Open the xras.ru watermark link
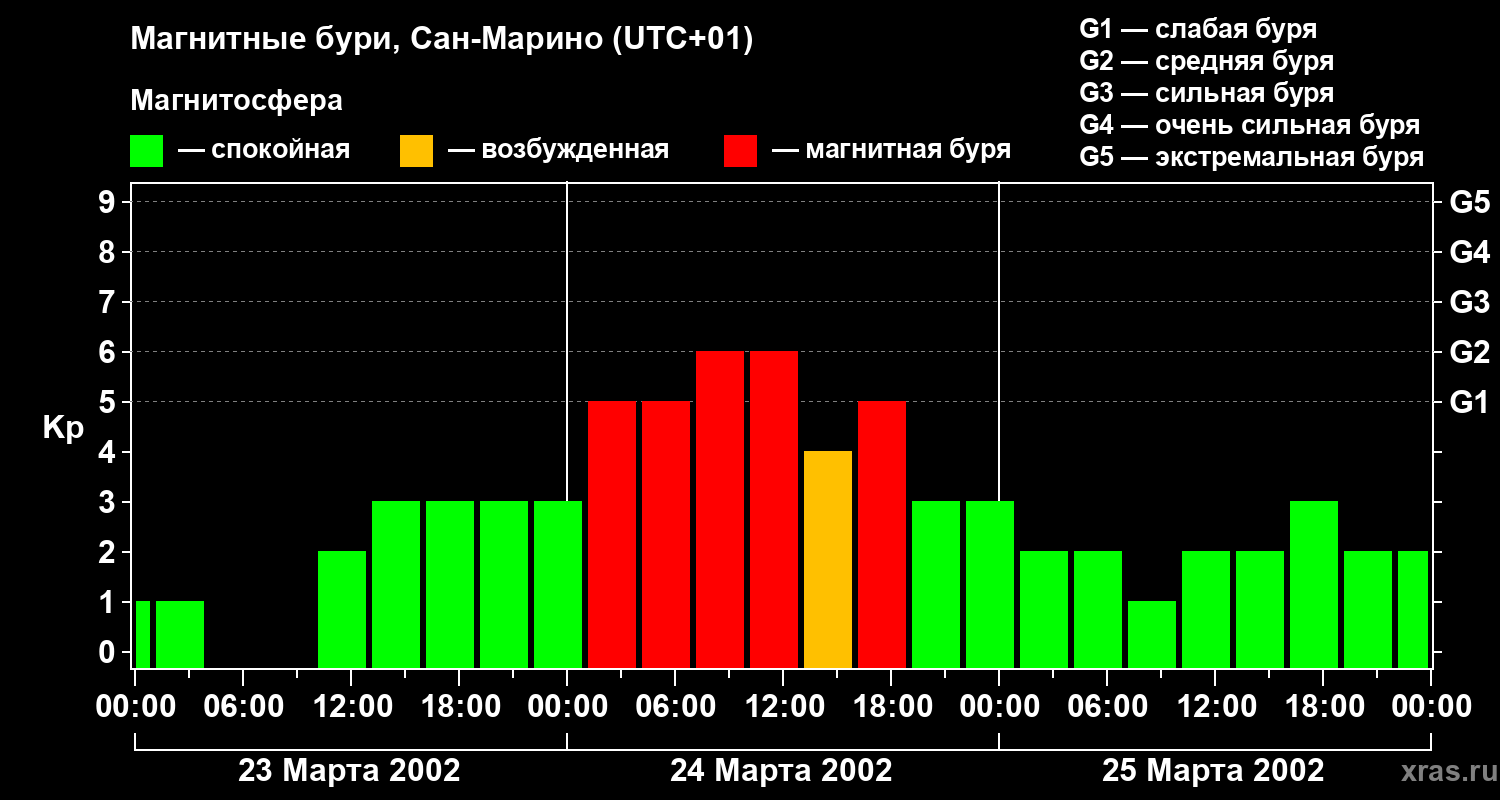The height and width of the screenshot is (800, 1500). [x=1446, y=772]
